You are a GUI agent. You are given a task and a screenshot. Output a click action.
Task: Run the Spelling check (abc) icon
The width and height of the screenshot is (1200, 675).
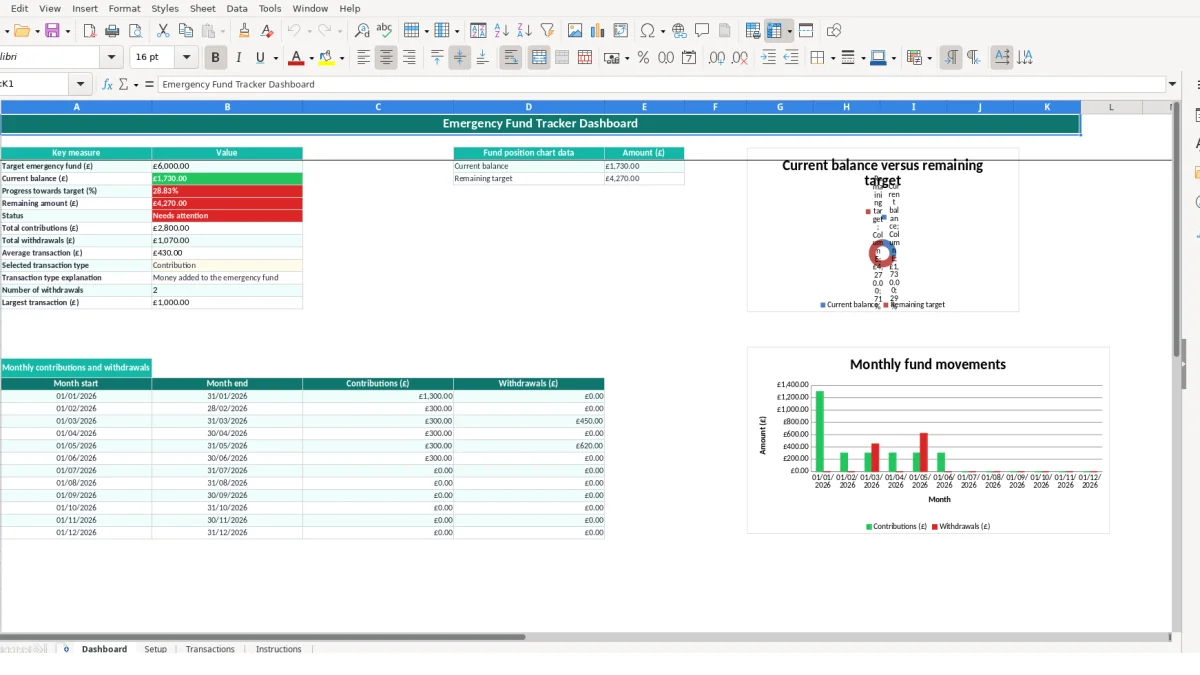[384, 31]
